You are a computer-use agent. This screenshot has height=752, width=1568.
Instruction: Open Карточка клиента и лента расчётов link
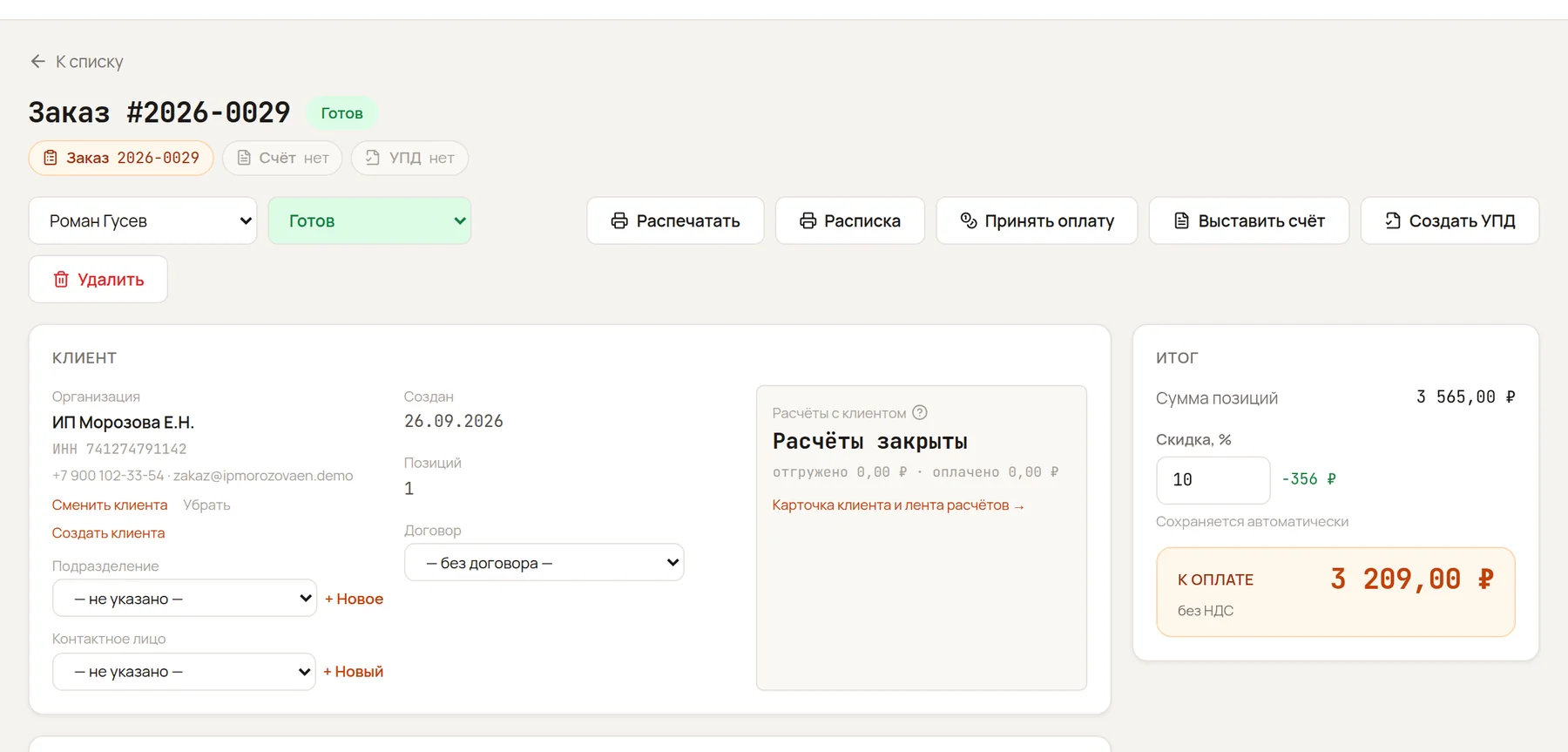pyautogui.click(x=898, y=505)
